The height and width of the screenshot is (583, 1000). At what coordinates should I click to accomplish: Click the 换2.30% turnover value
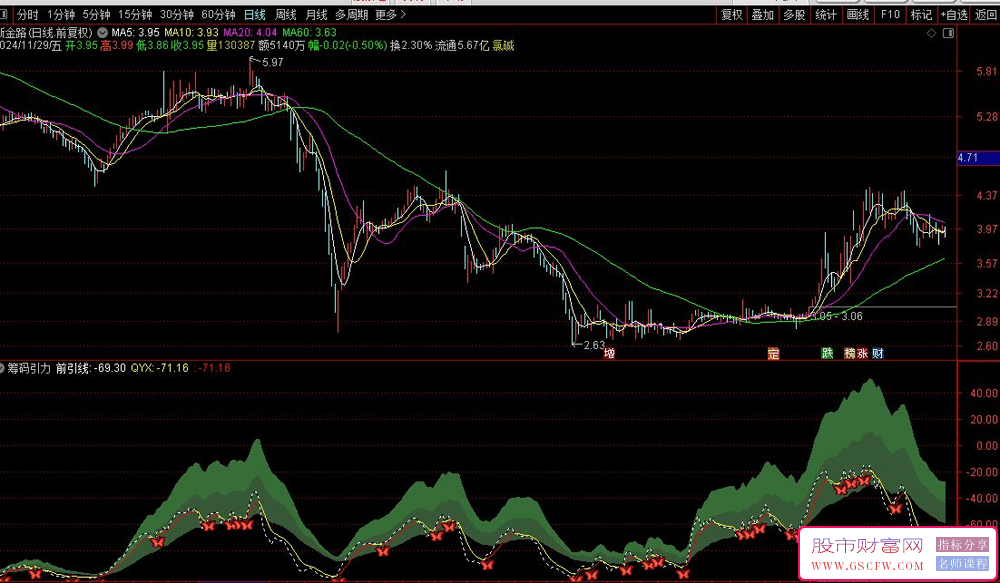click(411, 46)
